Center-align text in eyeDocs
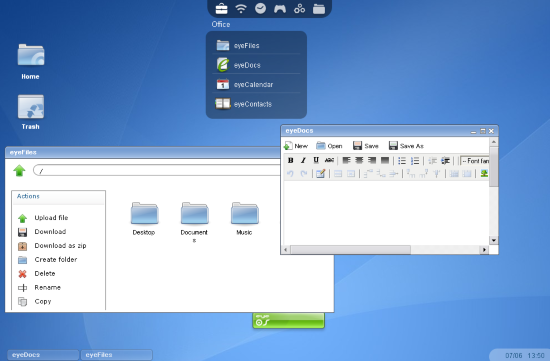Image resolution: width=550 pixels, height=361 pixels. coord(359,160)
